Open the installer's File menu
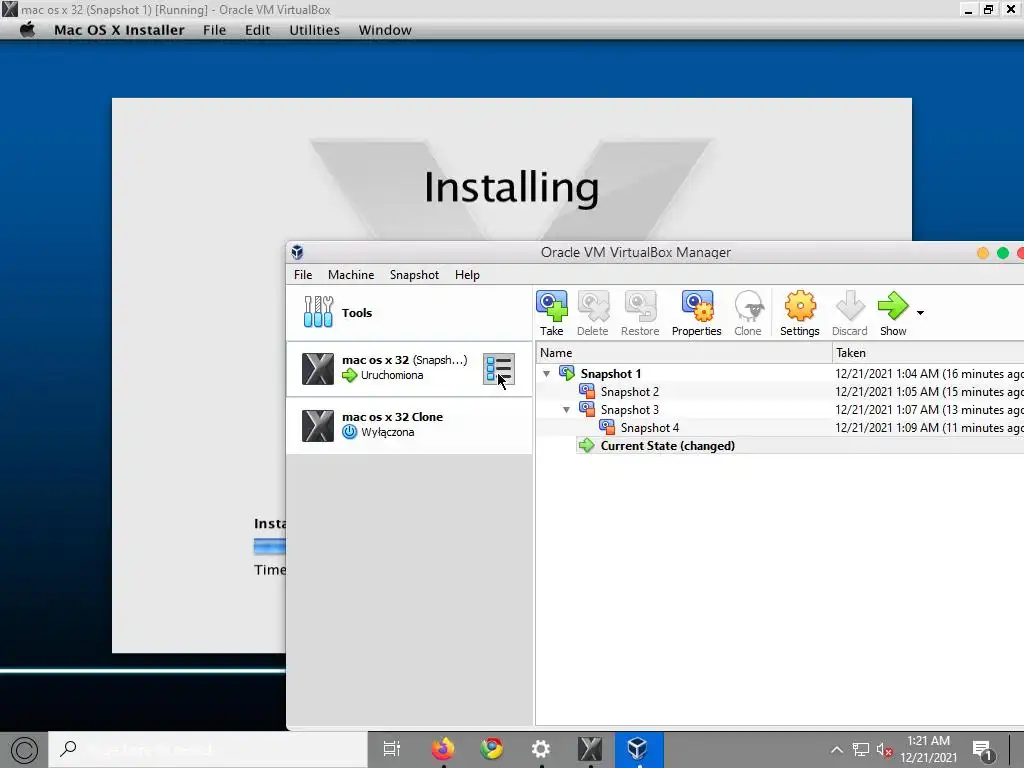Image resolution: width=1024 pixels, height=768 pixels. [x=214, y=30]
